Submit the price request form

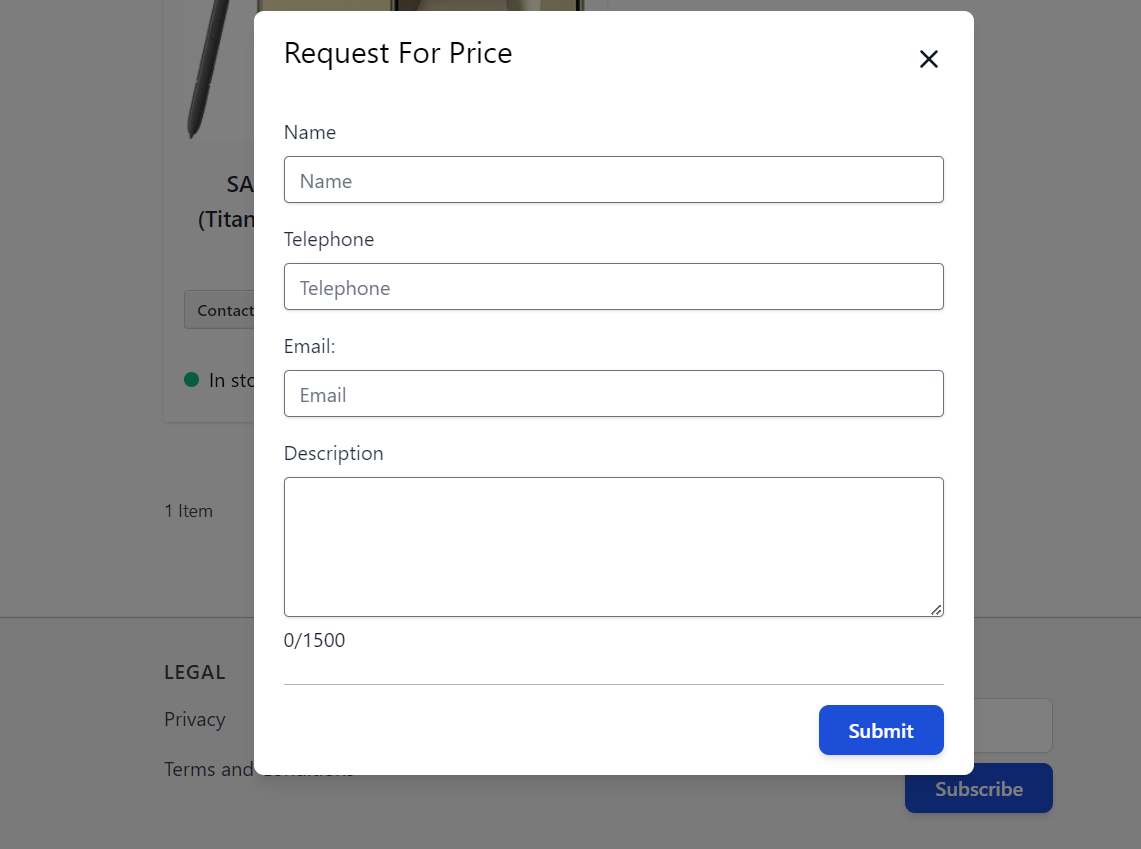(880, 730)
